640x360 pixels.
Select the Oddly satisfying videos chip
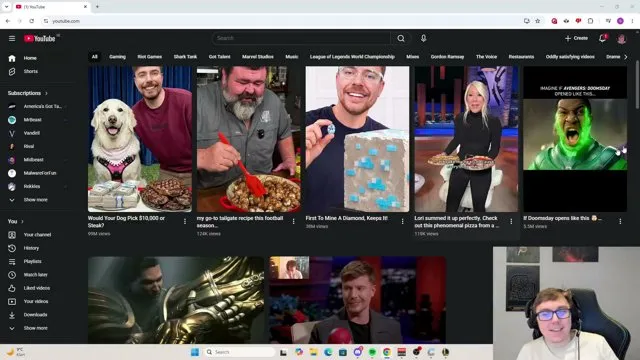click(570, 57)
